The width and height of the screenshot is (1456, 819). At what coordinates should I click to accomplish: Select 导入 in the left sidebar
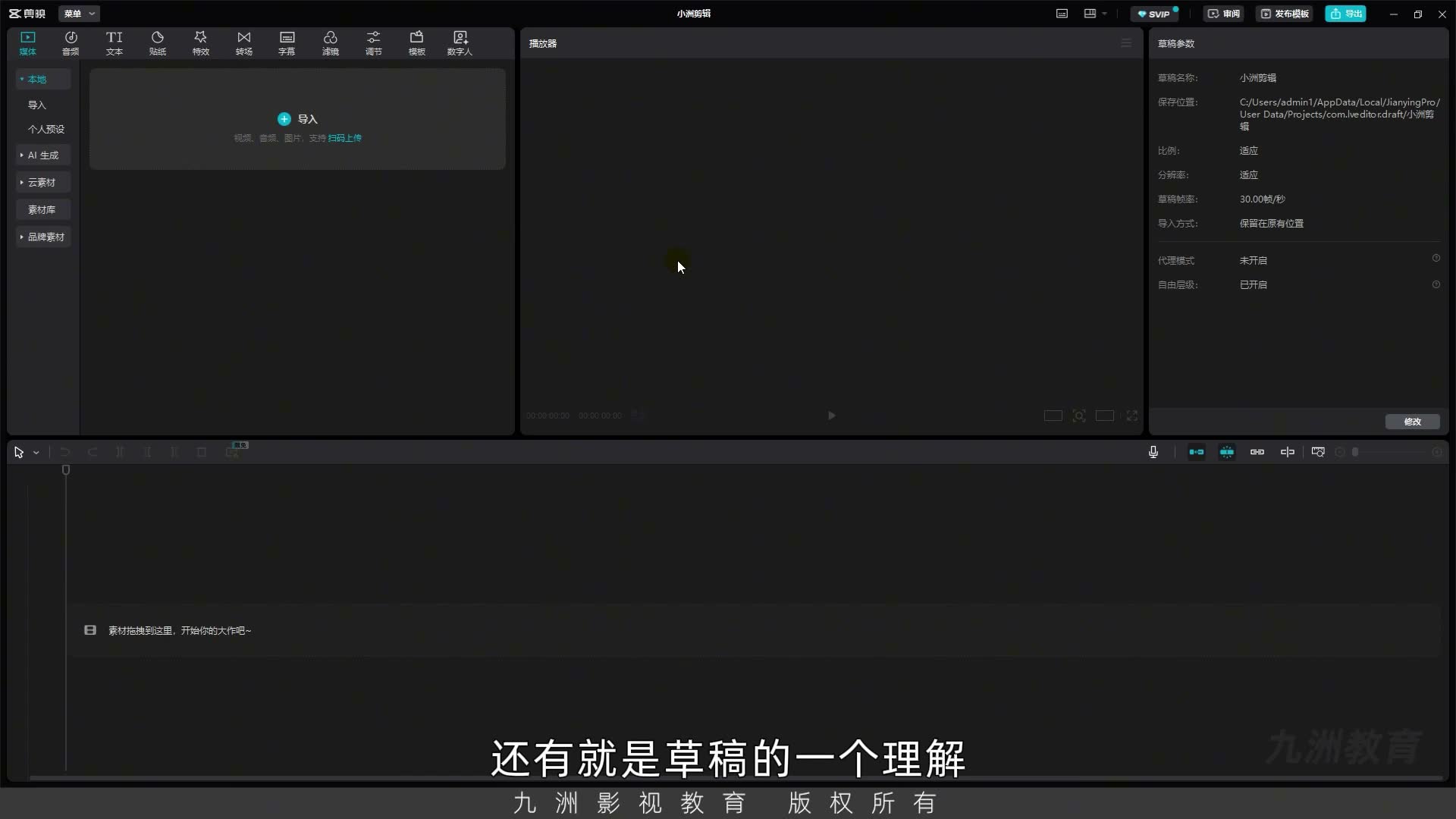point(37,105)
